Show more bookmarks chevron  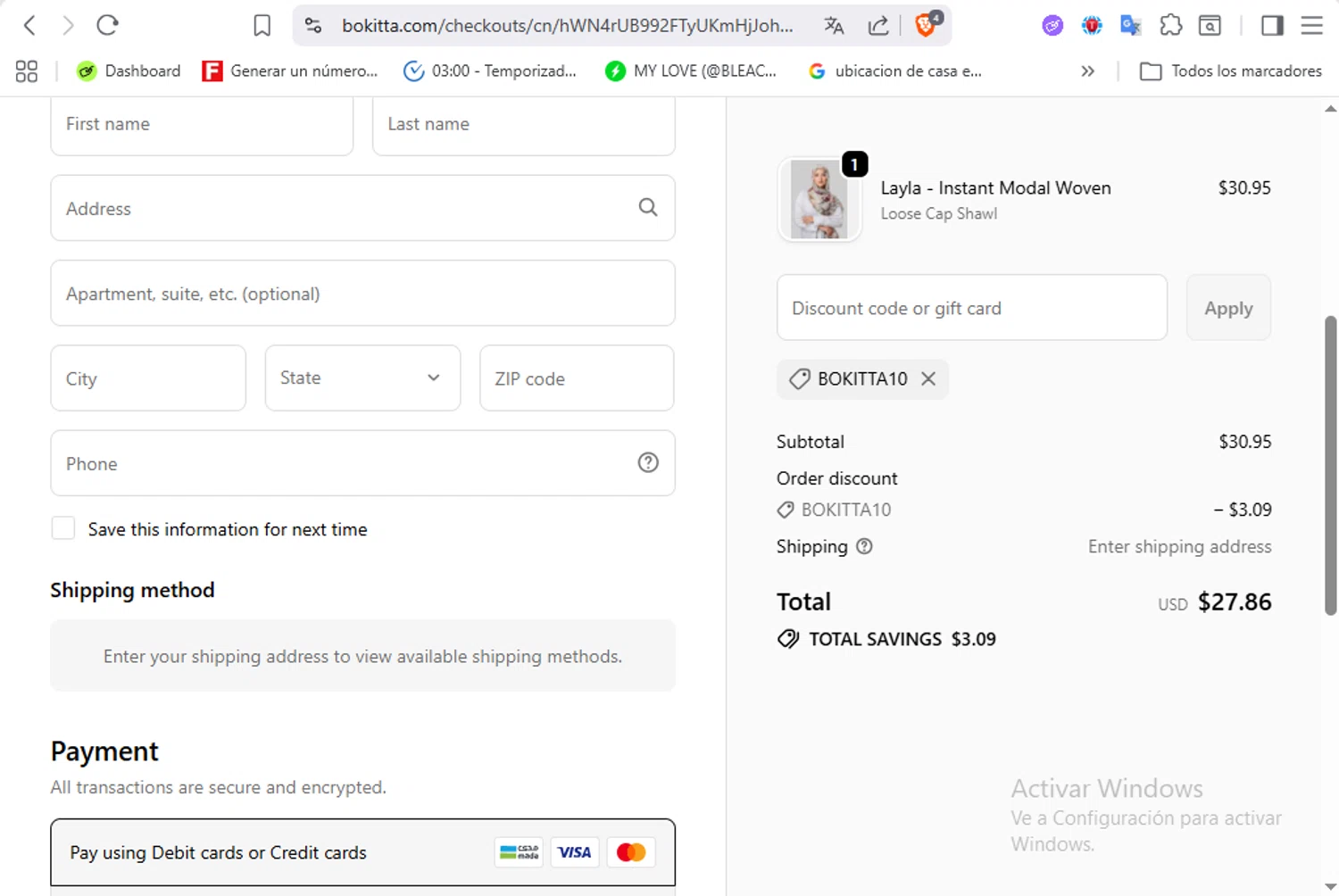click(1087, 71)
